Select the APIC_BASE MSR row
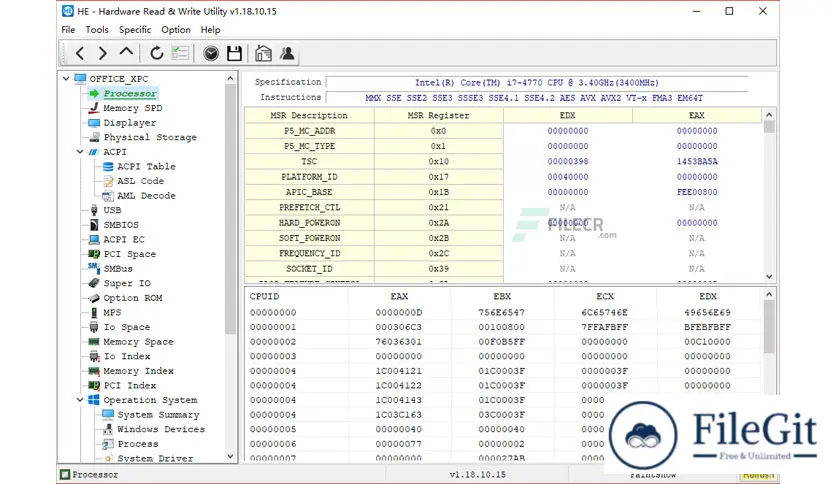 [503, 192]
